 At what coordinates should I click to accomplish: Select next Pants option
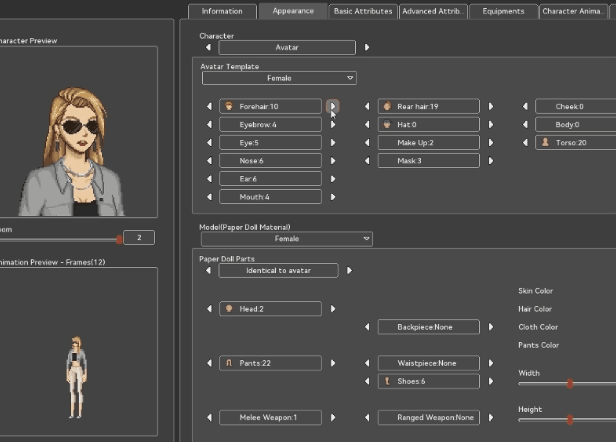click(x=333, y=363)
